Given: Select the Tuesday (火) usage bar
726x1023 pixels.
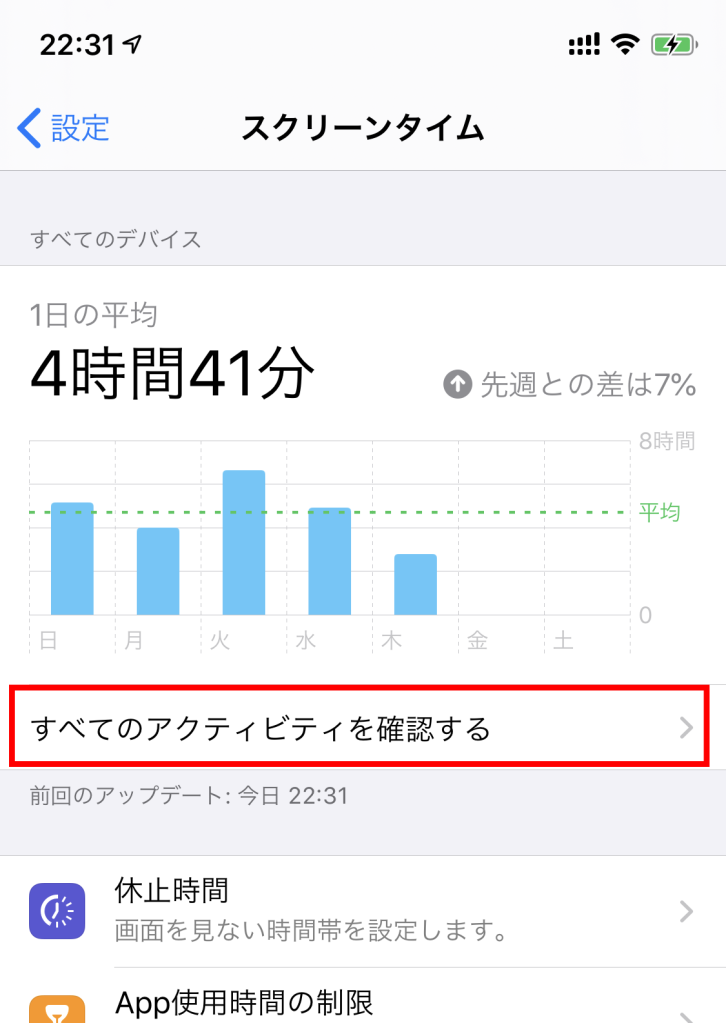Looking at the screenshot, I should 244,542.
